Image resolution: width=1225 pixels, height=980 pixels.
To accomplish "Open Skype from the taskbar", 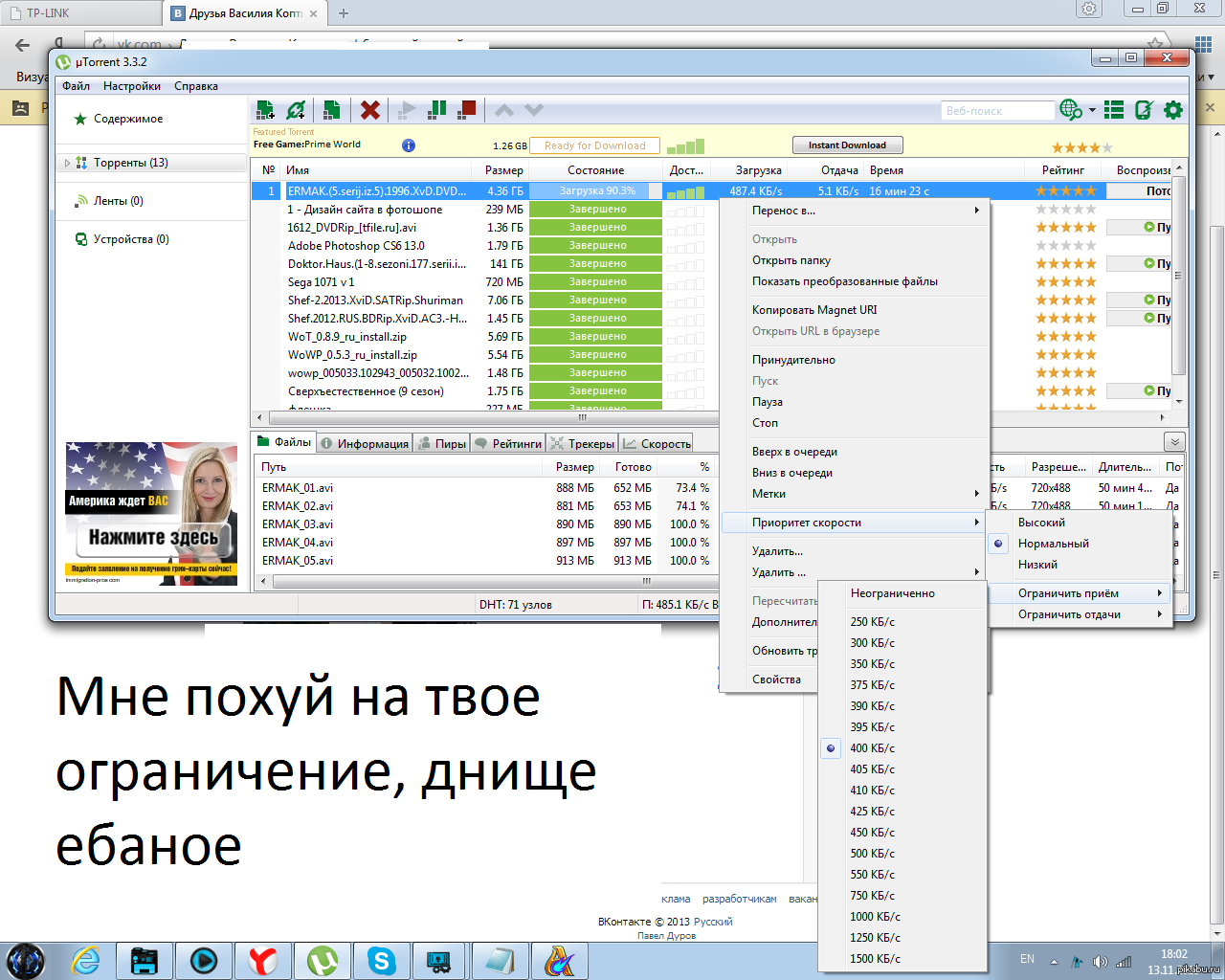I will coord(381,960).
